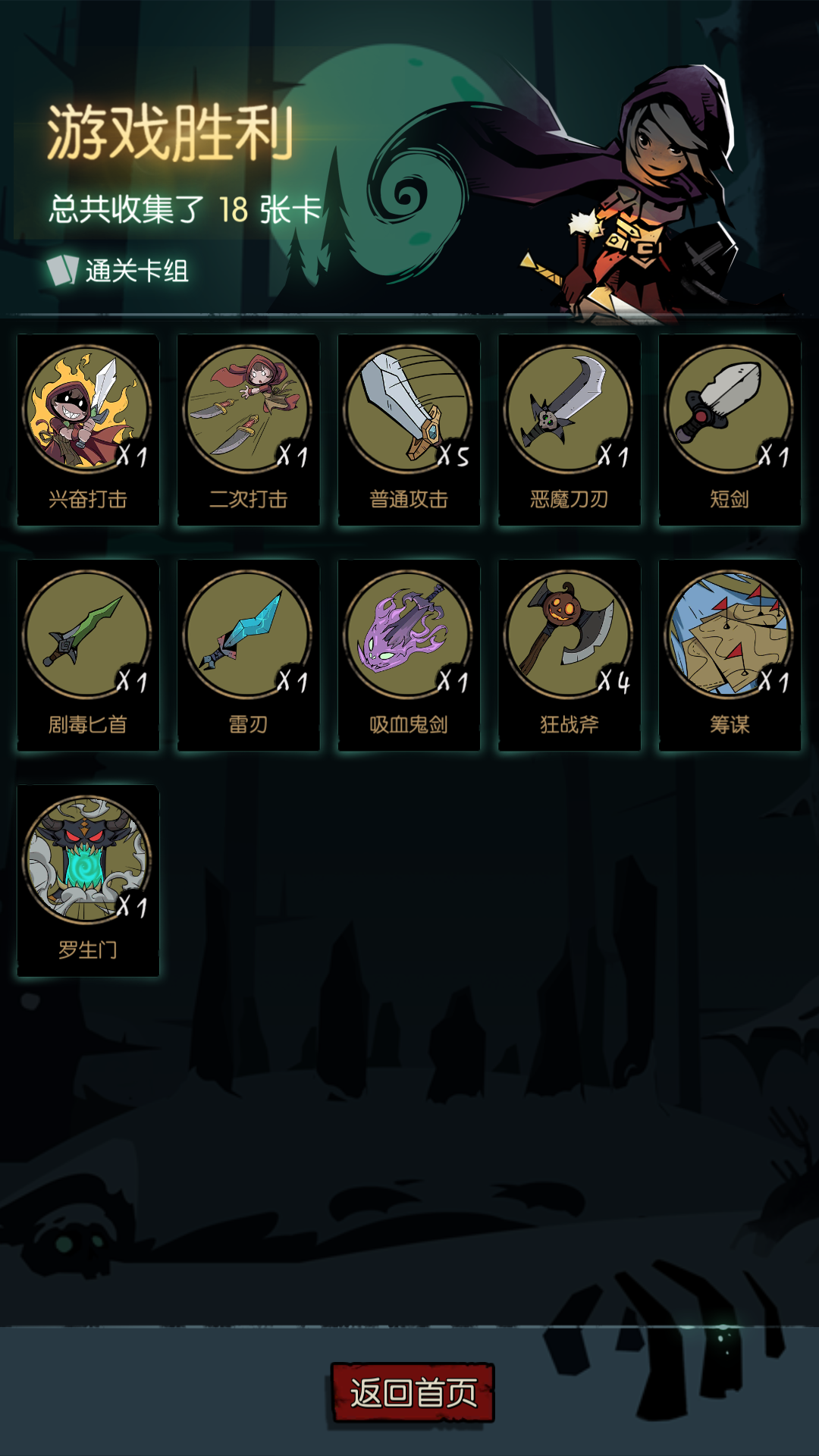Tap the 通关卡组 deck label

click(x=137, y=271)
